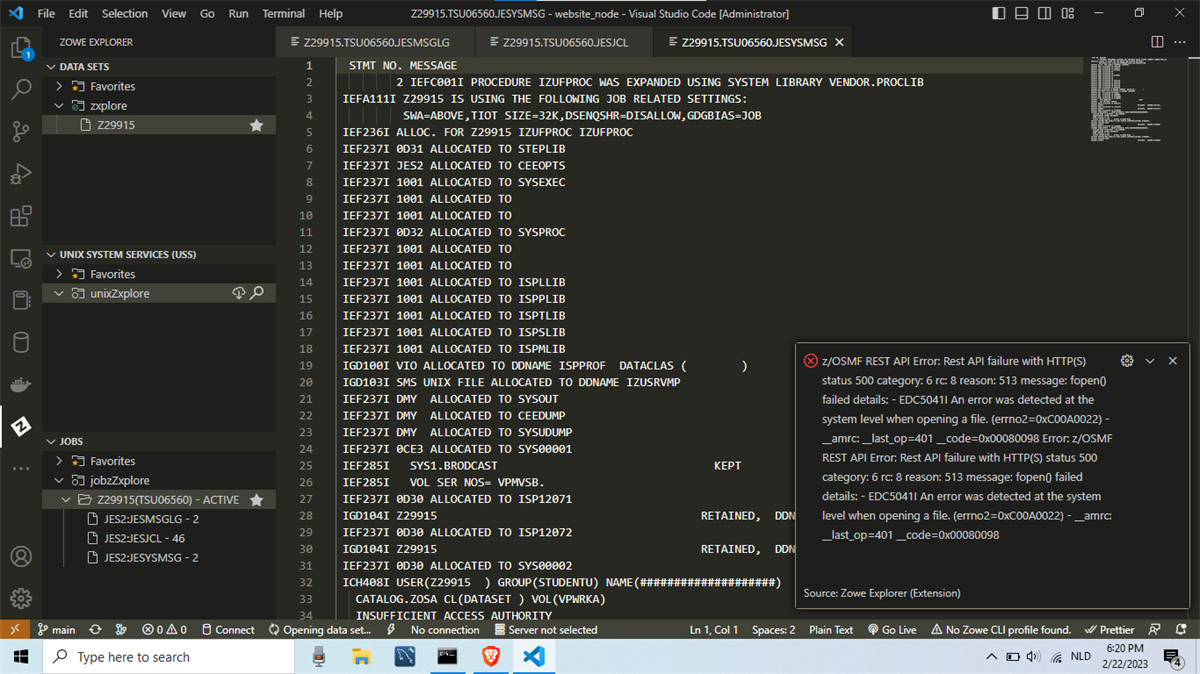Screen dimensions: 1200x674
Task: Open the Selection menu
Action: click(x=124, y=13)
